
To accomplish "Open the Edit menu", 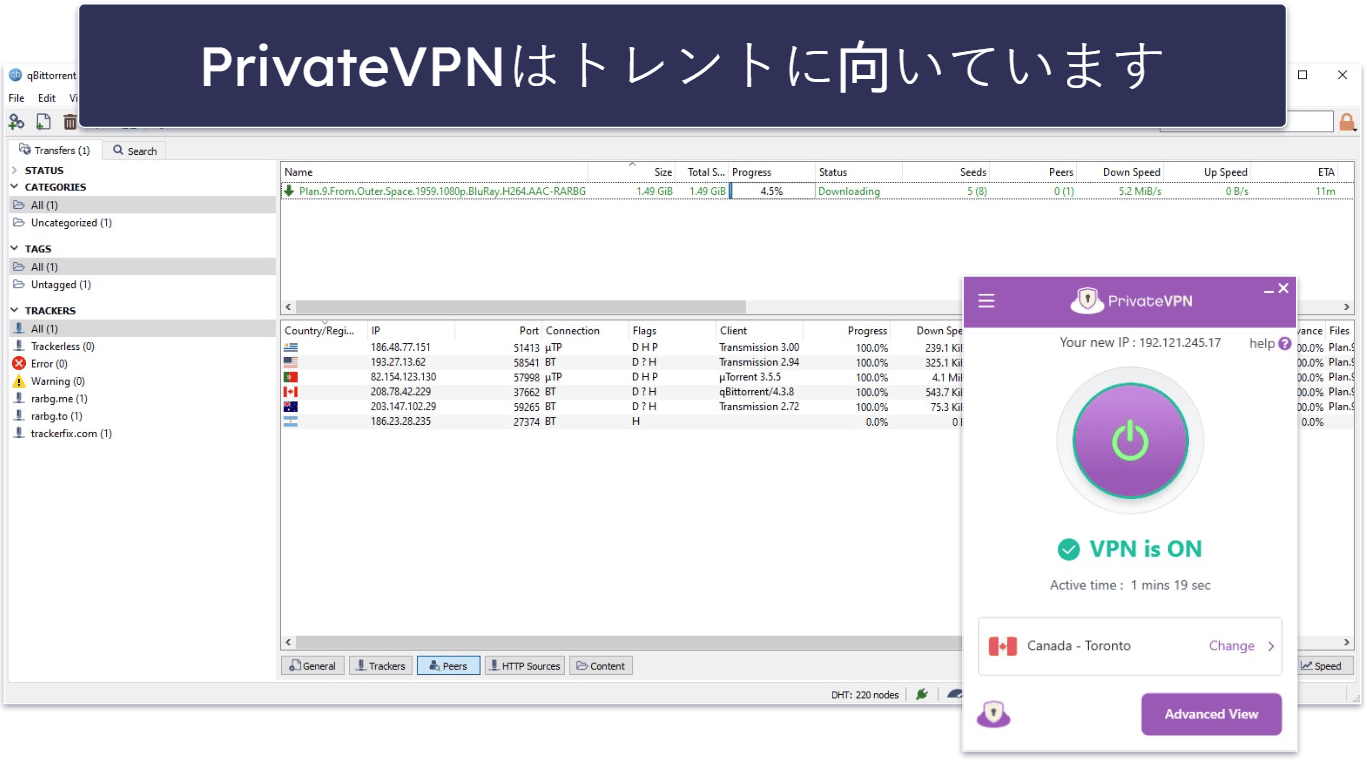I will [47, 98].
